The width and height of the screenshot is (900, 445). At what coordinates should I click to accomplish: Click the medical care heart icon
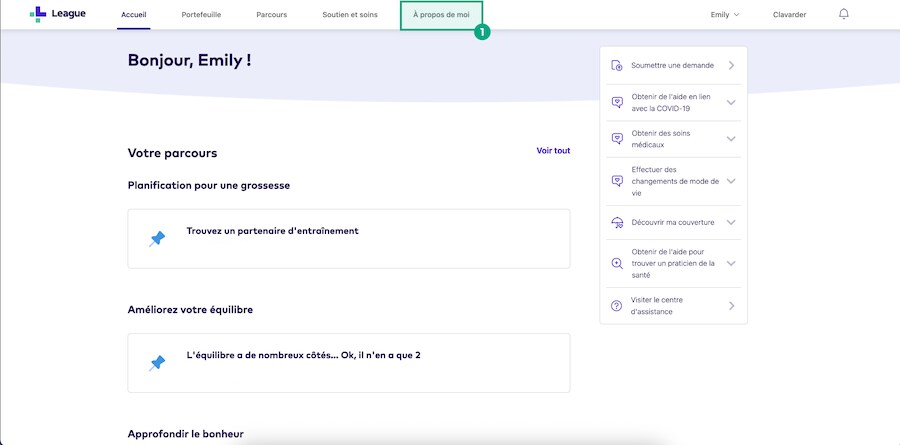pyautogui.click(x=617, y=138)
